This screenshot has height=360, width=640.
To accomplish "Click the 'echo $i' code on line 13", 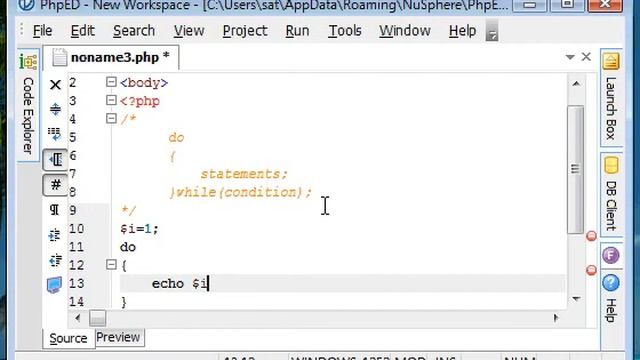I will 180,283.
